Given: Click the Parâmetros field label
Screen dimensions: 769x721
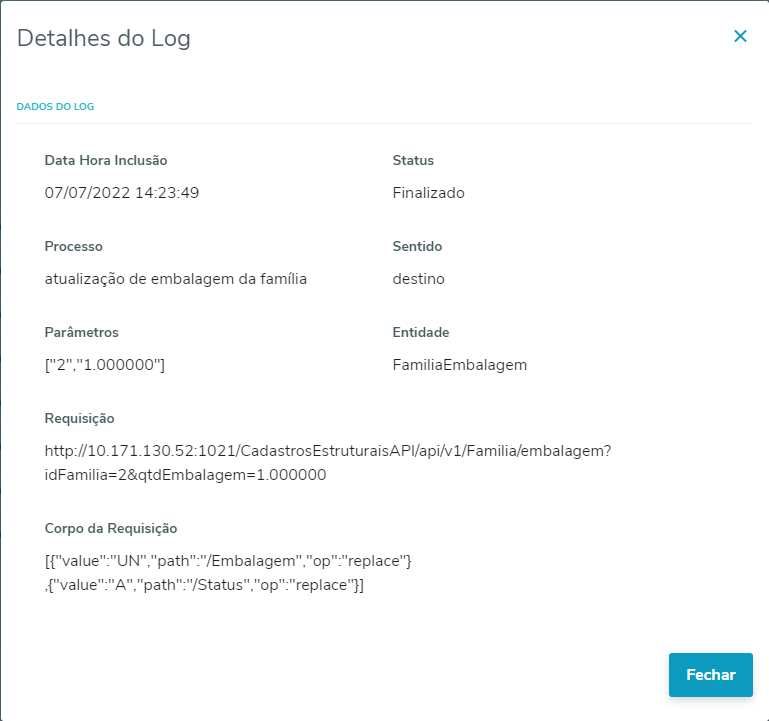Looking at the screenshot, I should tap(82, 332).
